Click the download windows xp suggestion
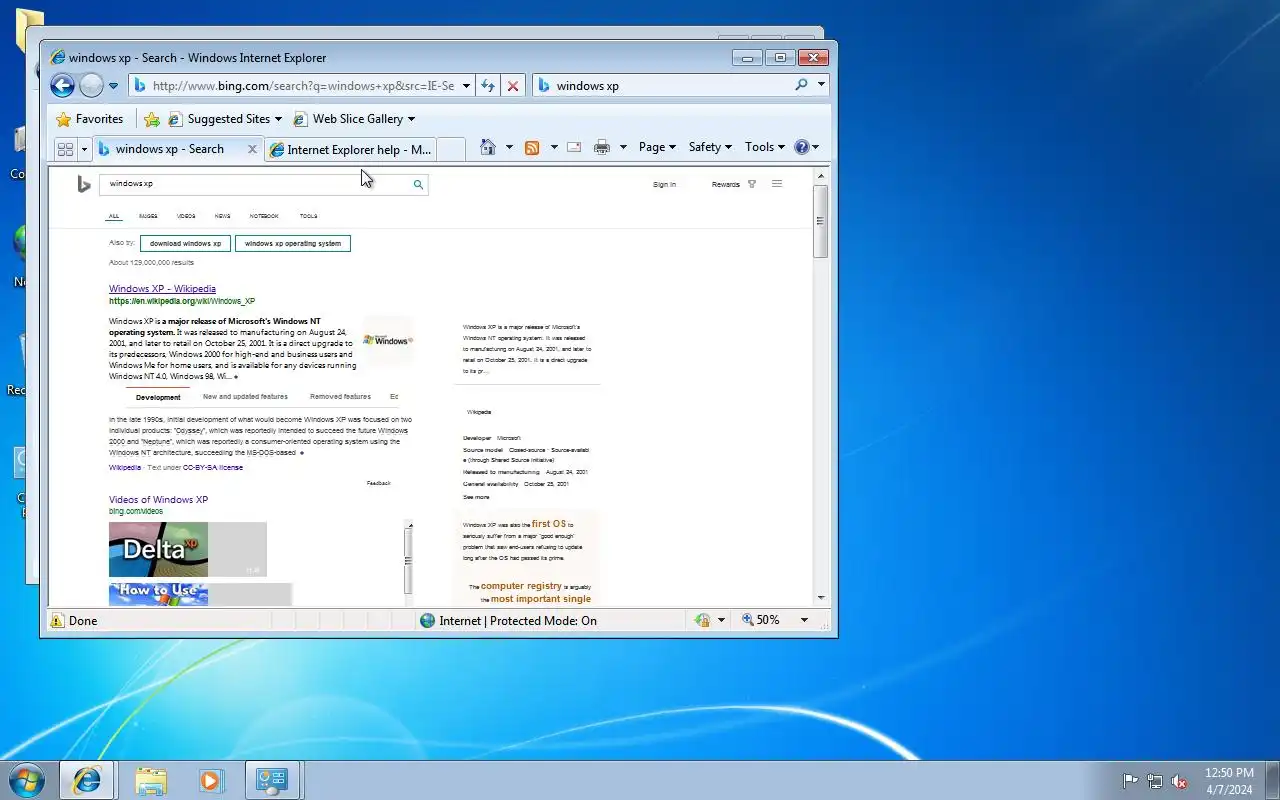Image resolution: width=1280 pixels, height=800 pixels. point(186,243)
